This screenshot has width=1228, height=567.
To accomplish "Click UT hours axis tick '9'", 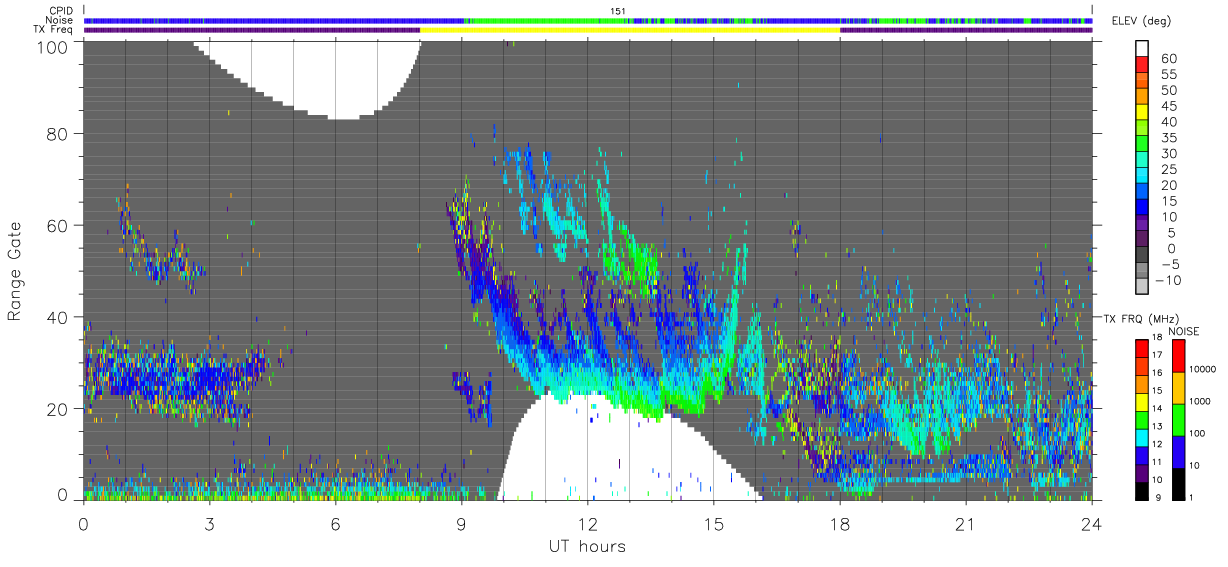I will coord(461,524).
